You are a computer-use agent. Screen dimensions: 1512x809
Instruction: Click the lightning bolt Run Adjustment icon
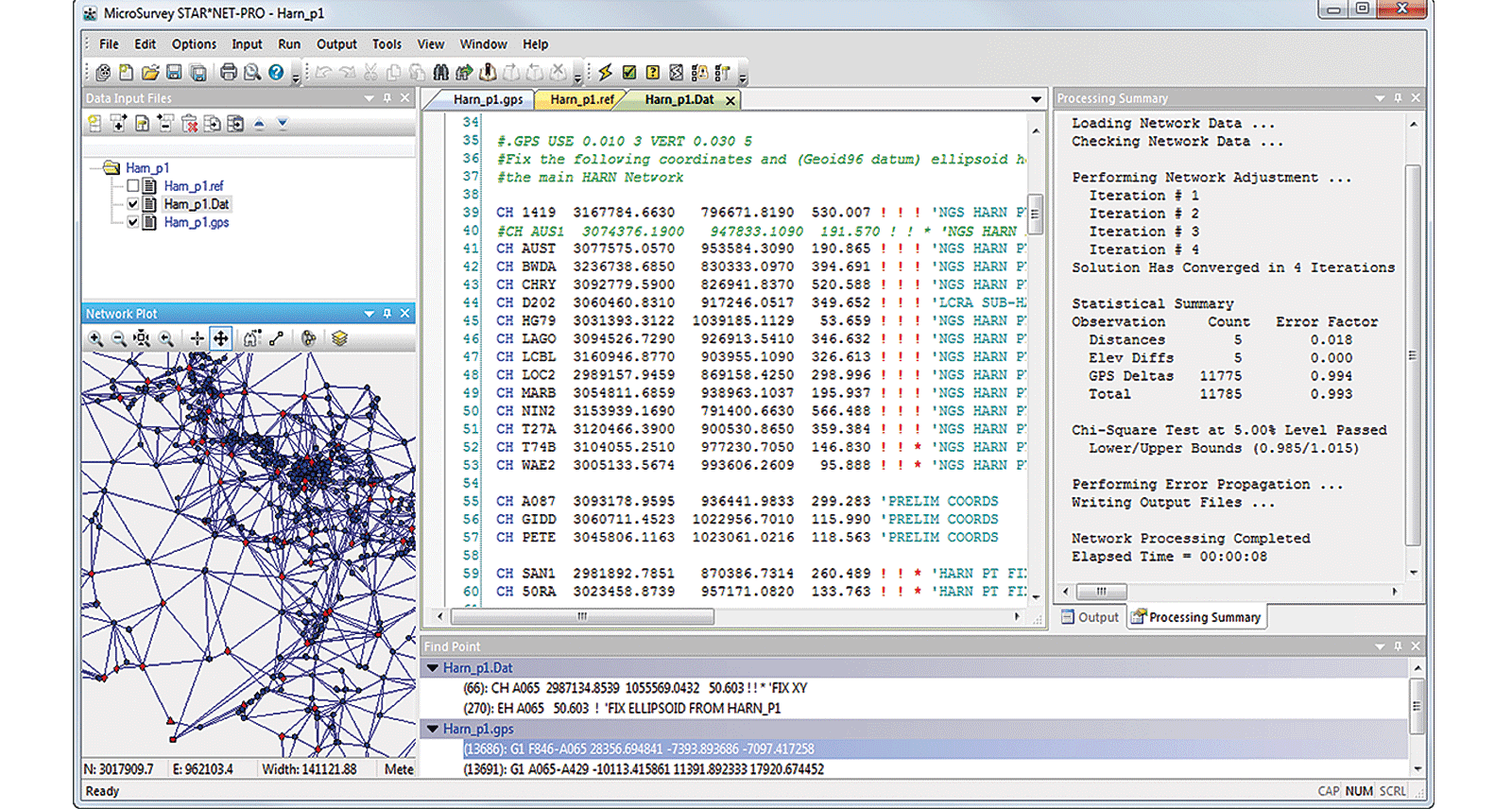point(606,72)
